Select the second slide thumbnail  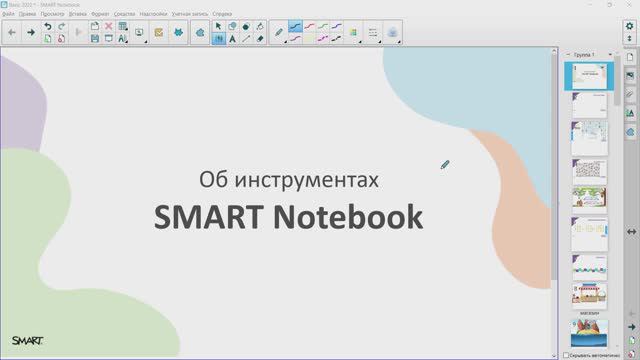[589, 105]
